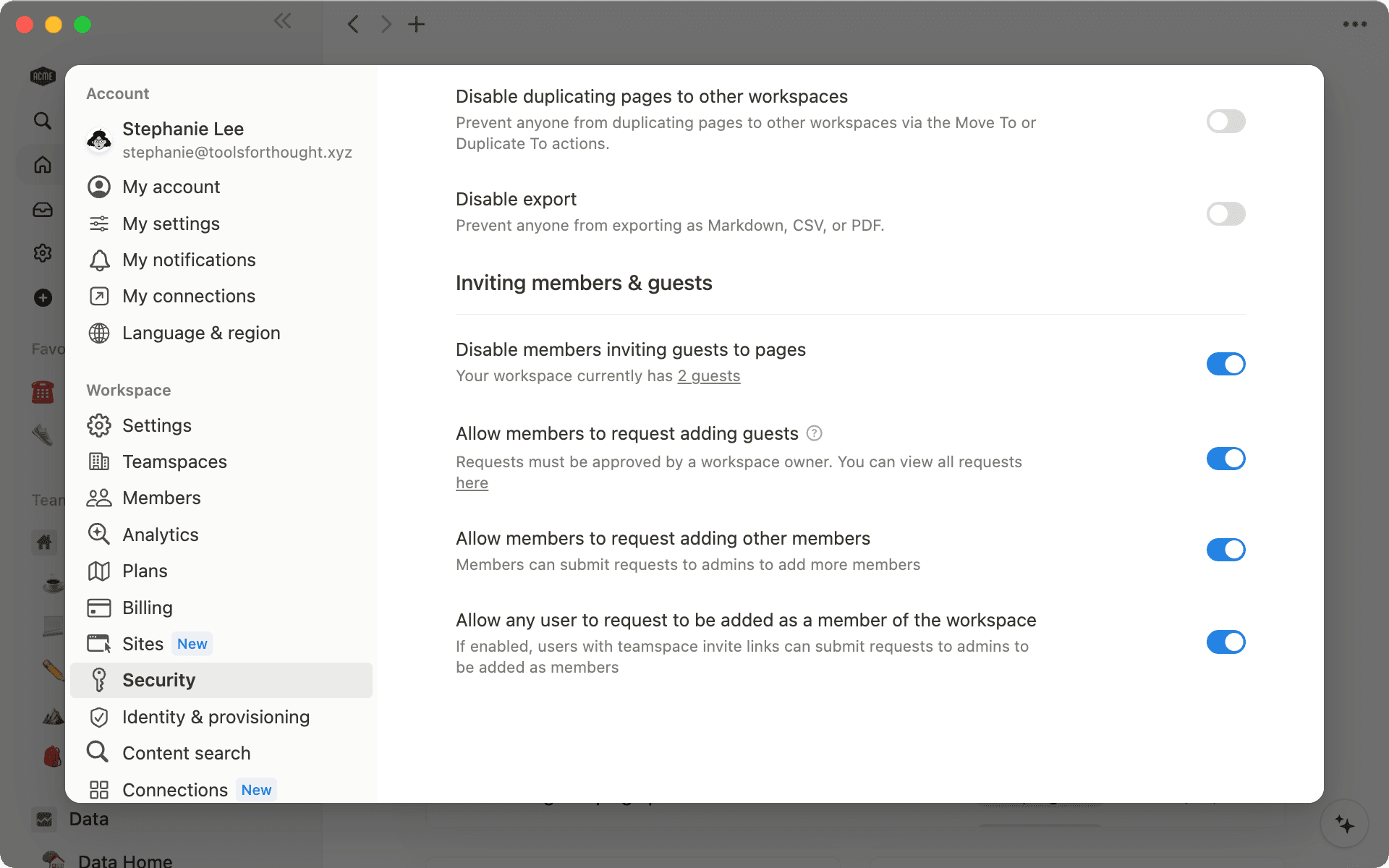The width and height of the screenshot is (1389, 868).
Task: Click the Security key icon
Action: (99, 680)
